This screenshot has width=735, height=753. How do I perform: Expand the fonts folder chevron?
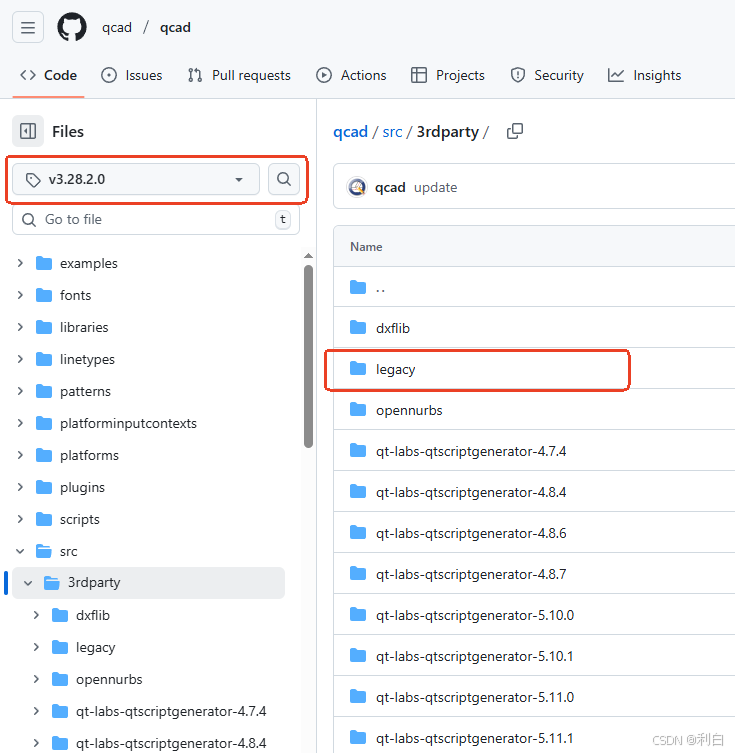[20, 295]
